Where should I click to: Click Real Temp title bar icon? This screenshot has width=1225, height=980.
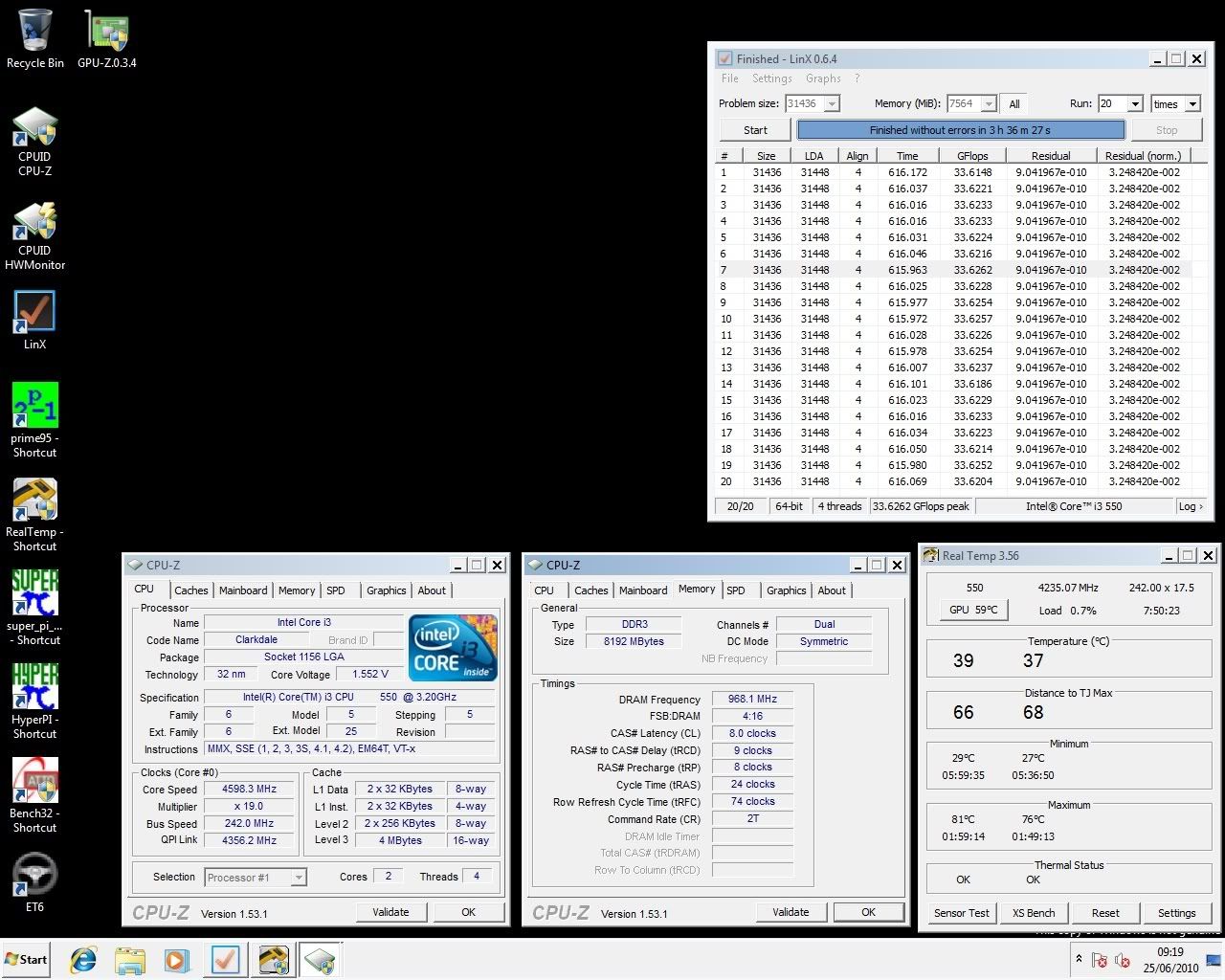(931, 555)
